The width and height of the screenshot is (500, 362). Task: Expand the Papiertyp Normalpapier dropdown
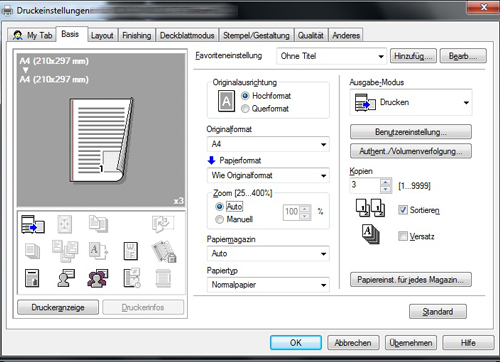coord(268,285)
